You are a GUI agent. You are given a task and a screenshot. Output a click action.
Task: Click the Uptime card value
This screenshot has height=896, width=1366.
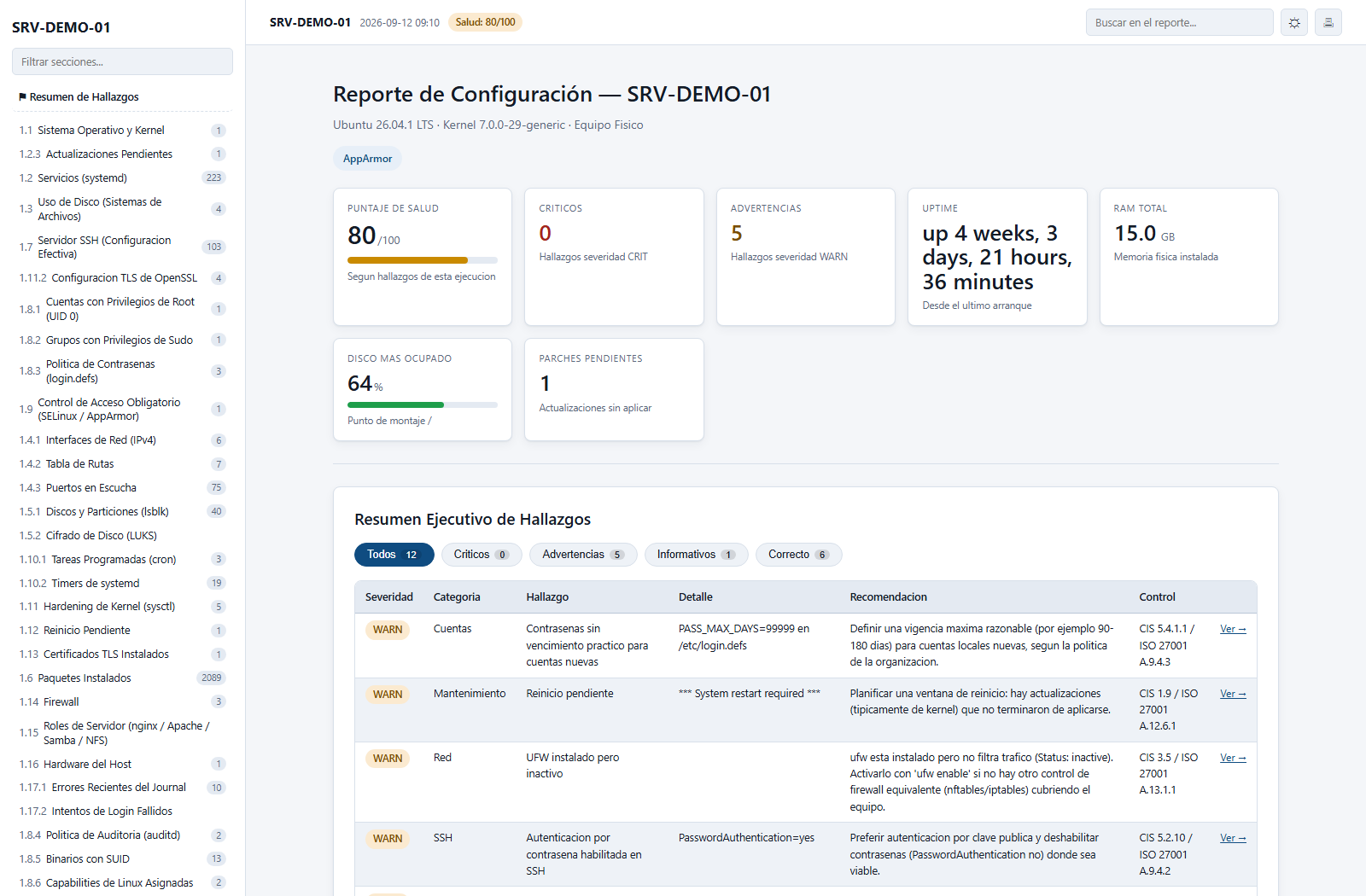coord(997,258)
